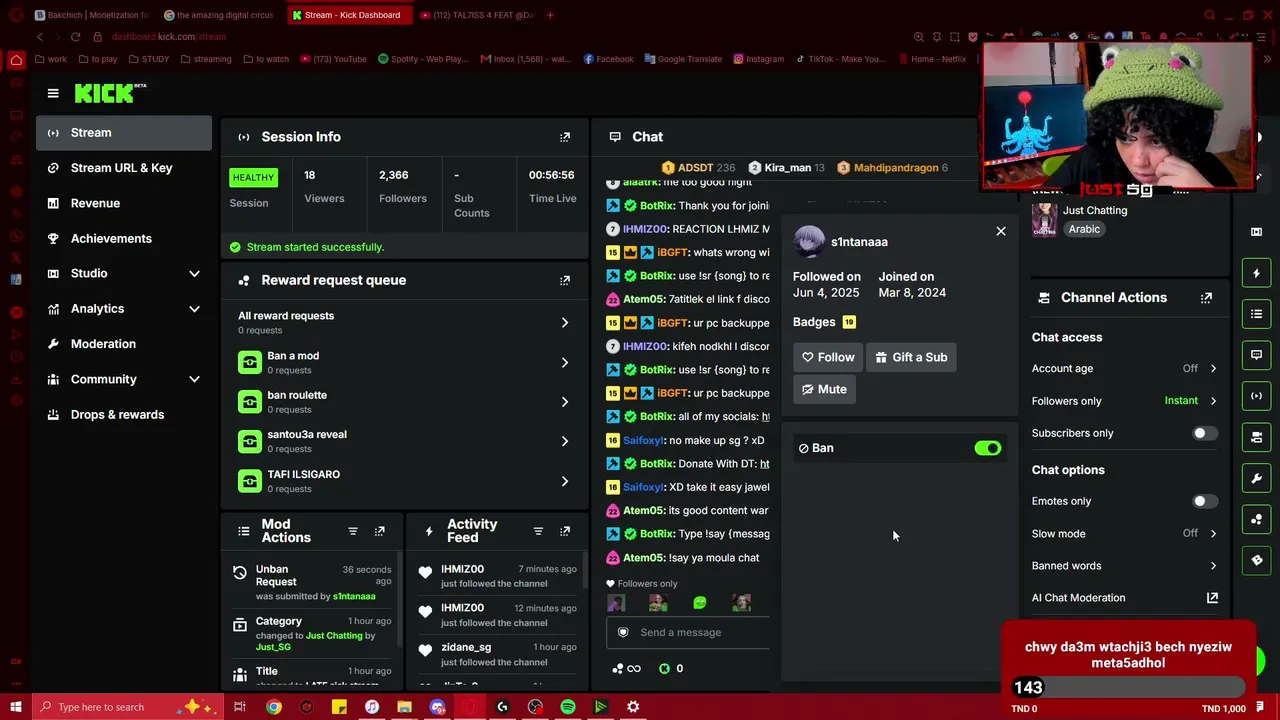Pop out the Reward request queue panel
This screenshot has height=720, width=1280.
pyautogui.click(x=565, y=280)
